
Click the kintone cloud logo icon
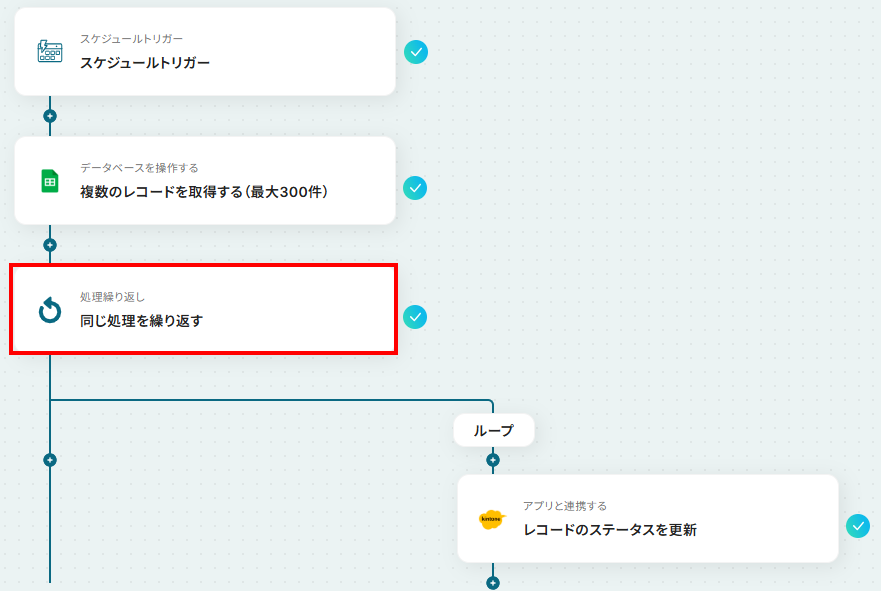tap(492, 519)
